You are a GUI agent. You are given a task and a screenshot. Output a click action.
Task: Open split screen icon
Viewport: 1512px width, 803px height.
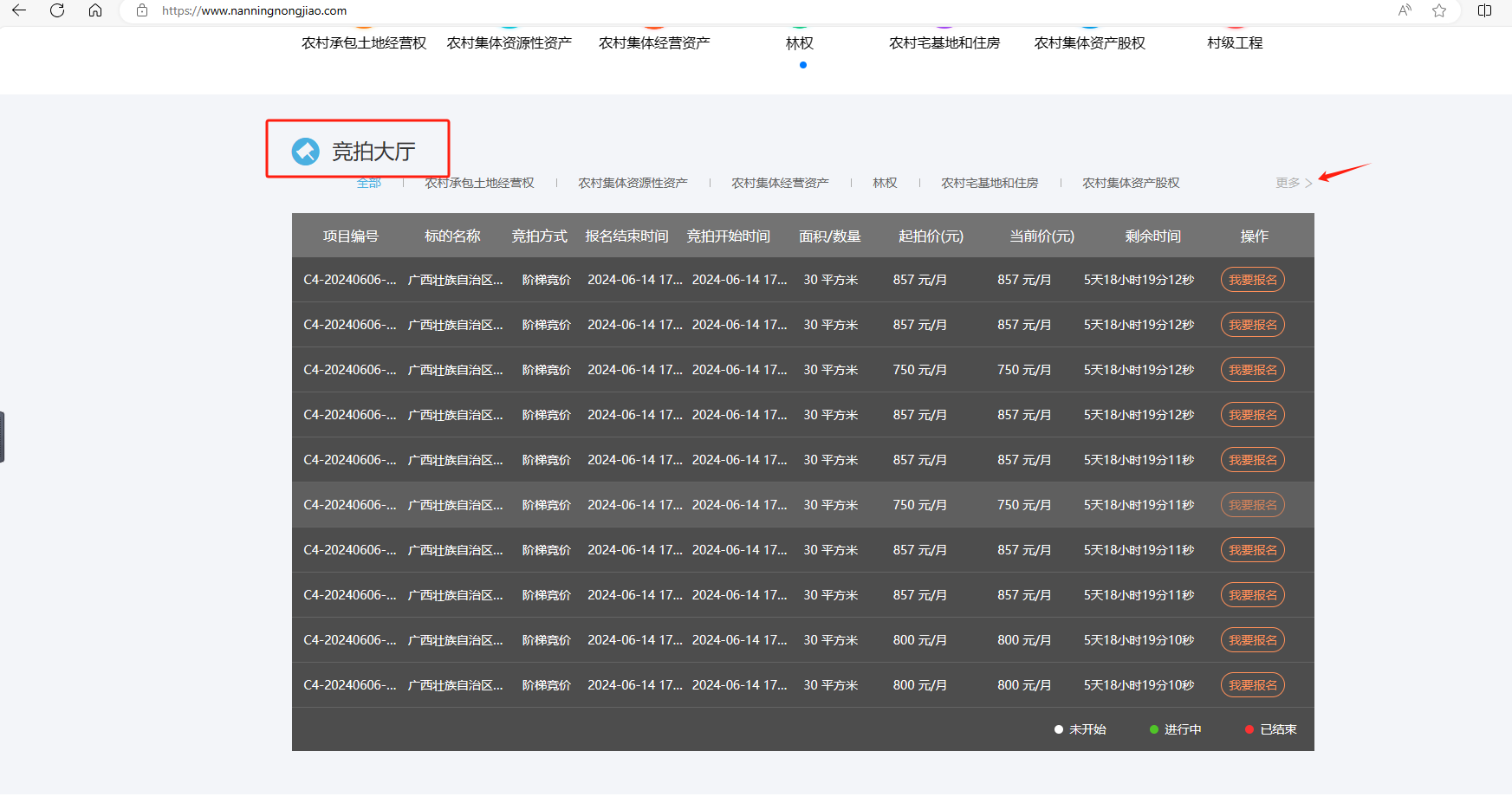(x=1485, y=10)
